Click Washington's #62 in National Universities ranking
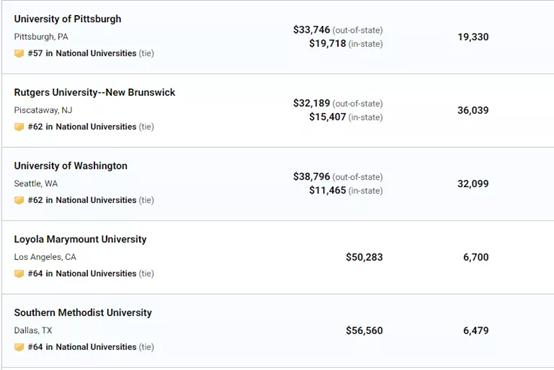 coord(82,200)
